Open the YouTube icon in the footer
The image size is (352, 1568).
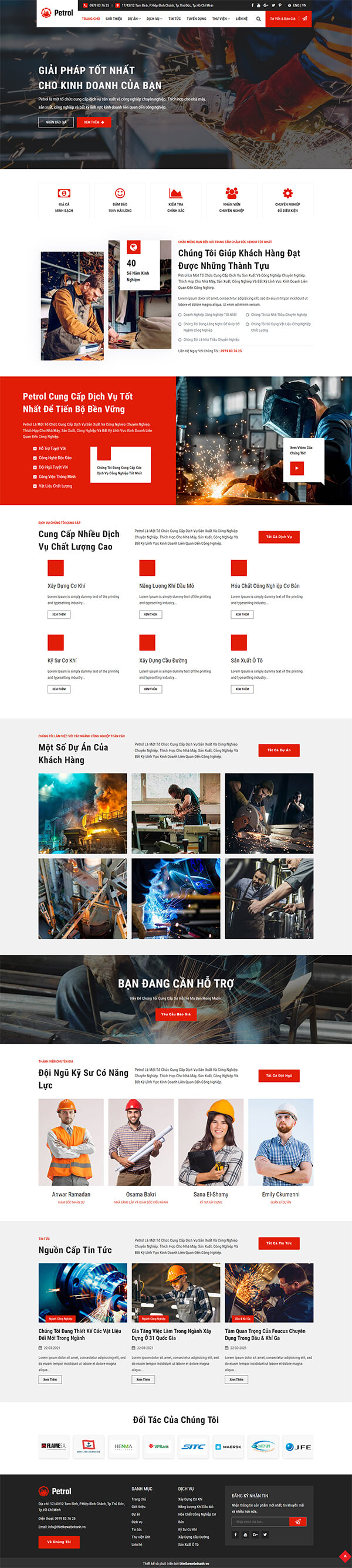tap(246, 1534)
